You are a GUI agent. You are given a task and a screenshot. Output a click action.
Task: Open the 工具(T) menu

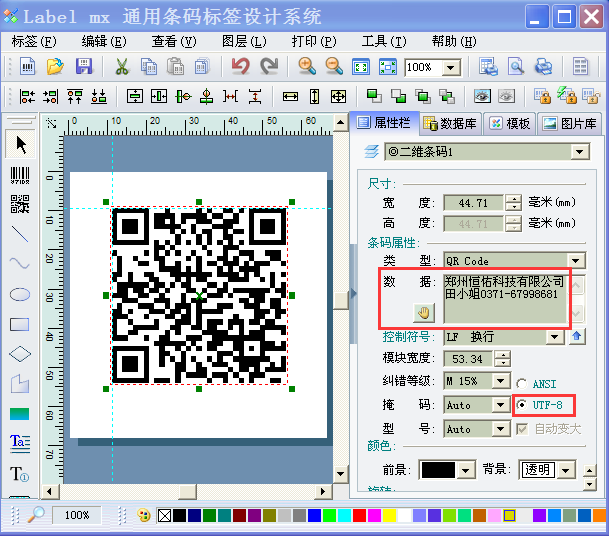384,41
